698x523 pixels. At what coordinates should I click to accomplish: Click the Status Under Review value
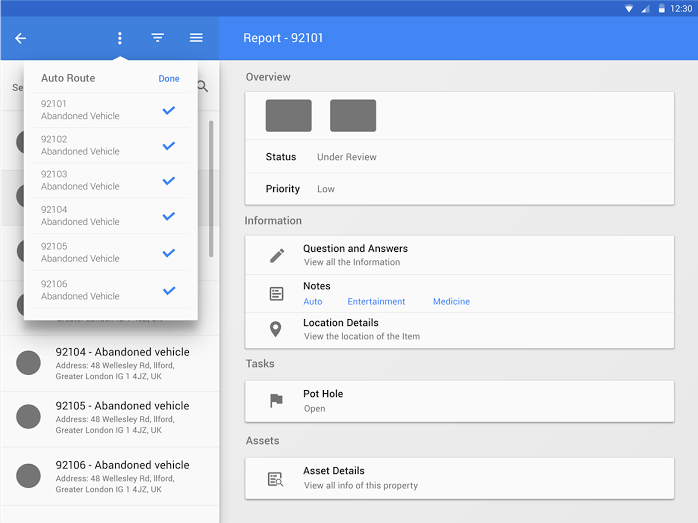[347, 157]
